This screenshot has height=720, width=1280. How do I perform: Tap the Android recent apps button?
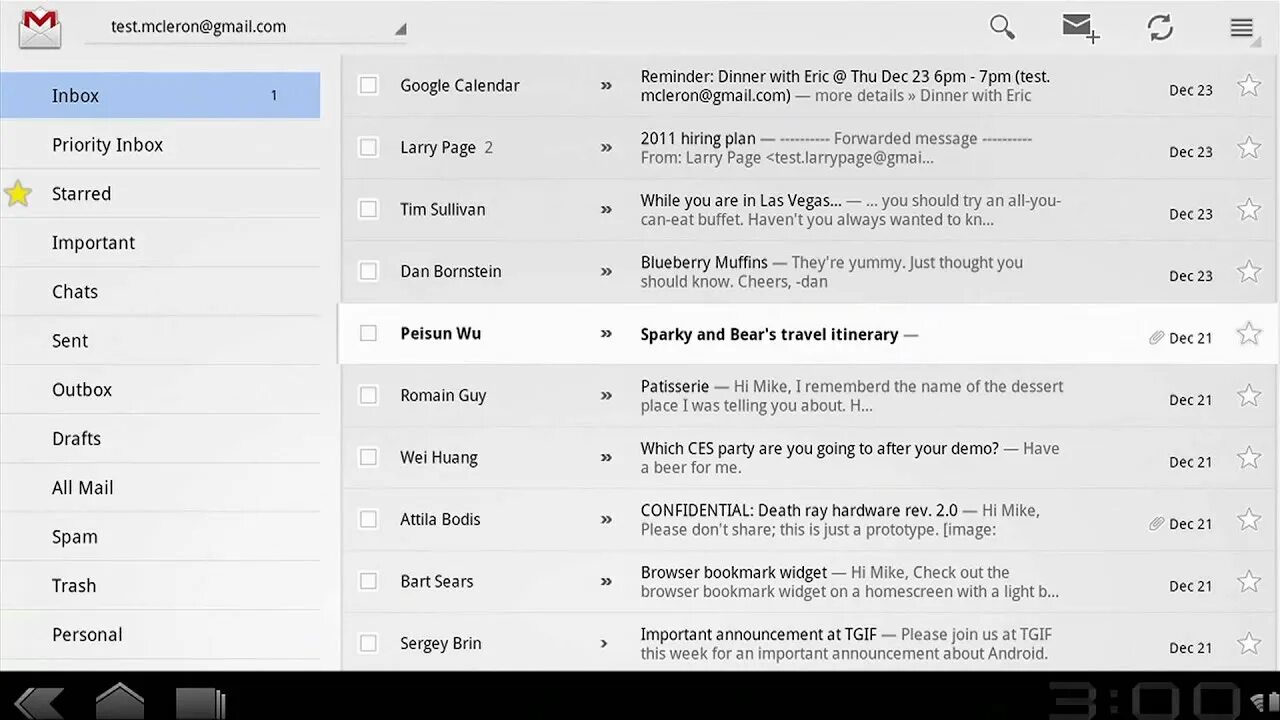[x=201, y=703]
